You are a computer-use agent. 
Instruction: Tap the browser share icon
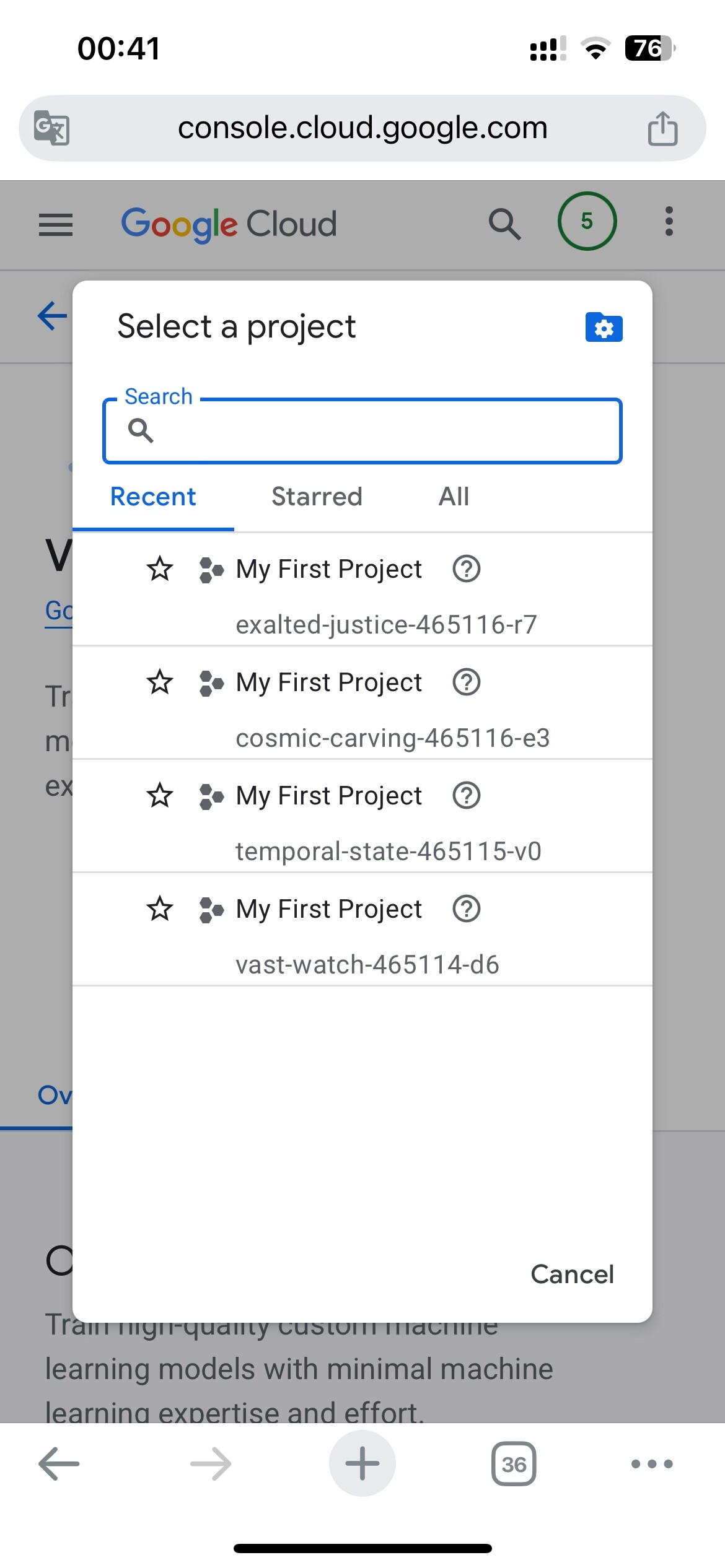(662, 129)
